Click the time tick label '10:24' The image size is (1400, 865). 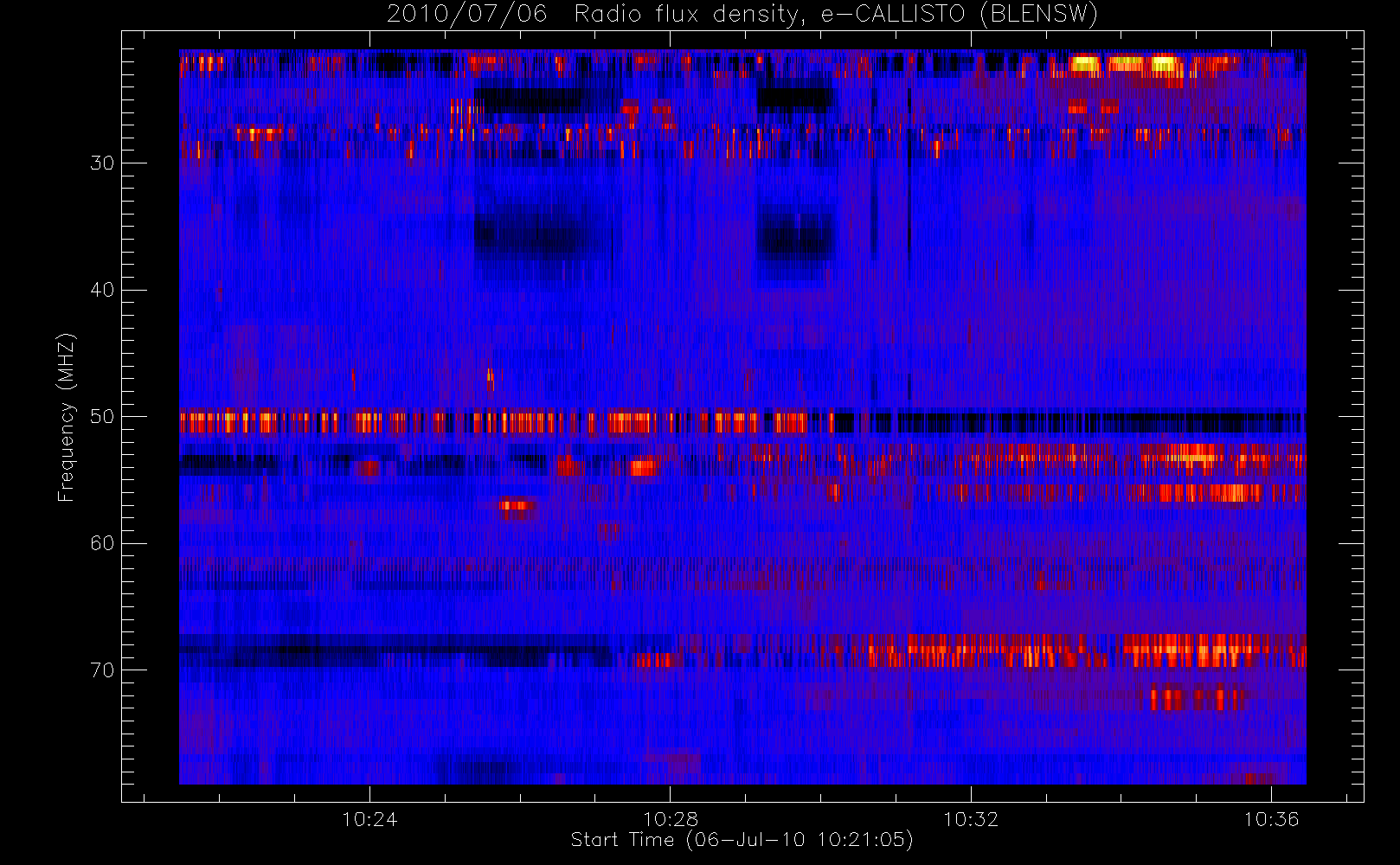tap(369, 819)
